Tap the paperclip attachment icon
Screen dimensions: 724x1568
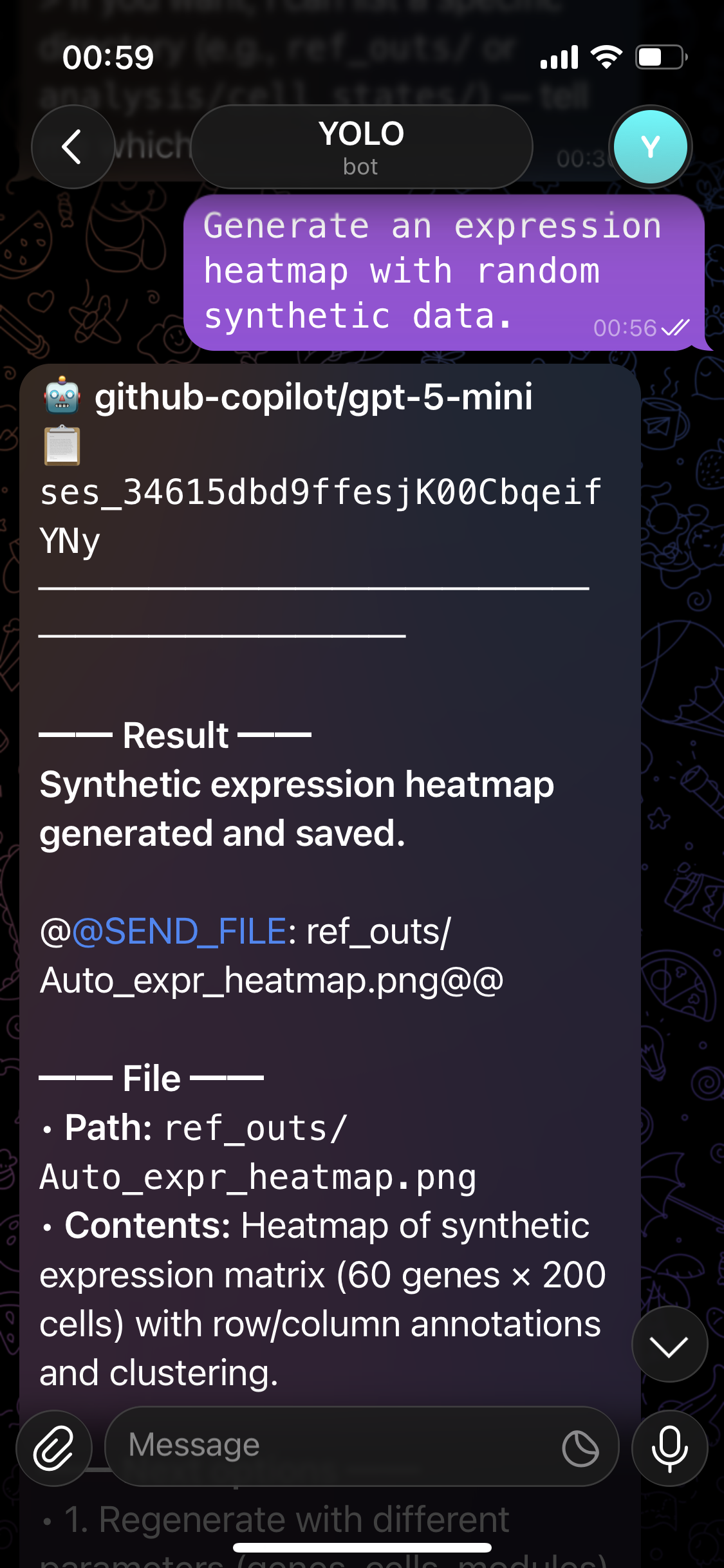click(54, 1448)
